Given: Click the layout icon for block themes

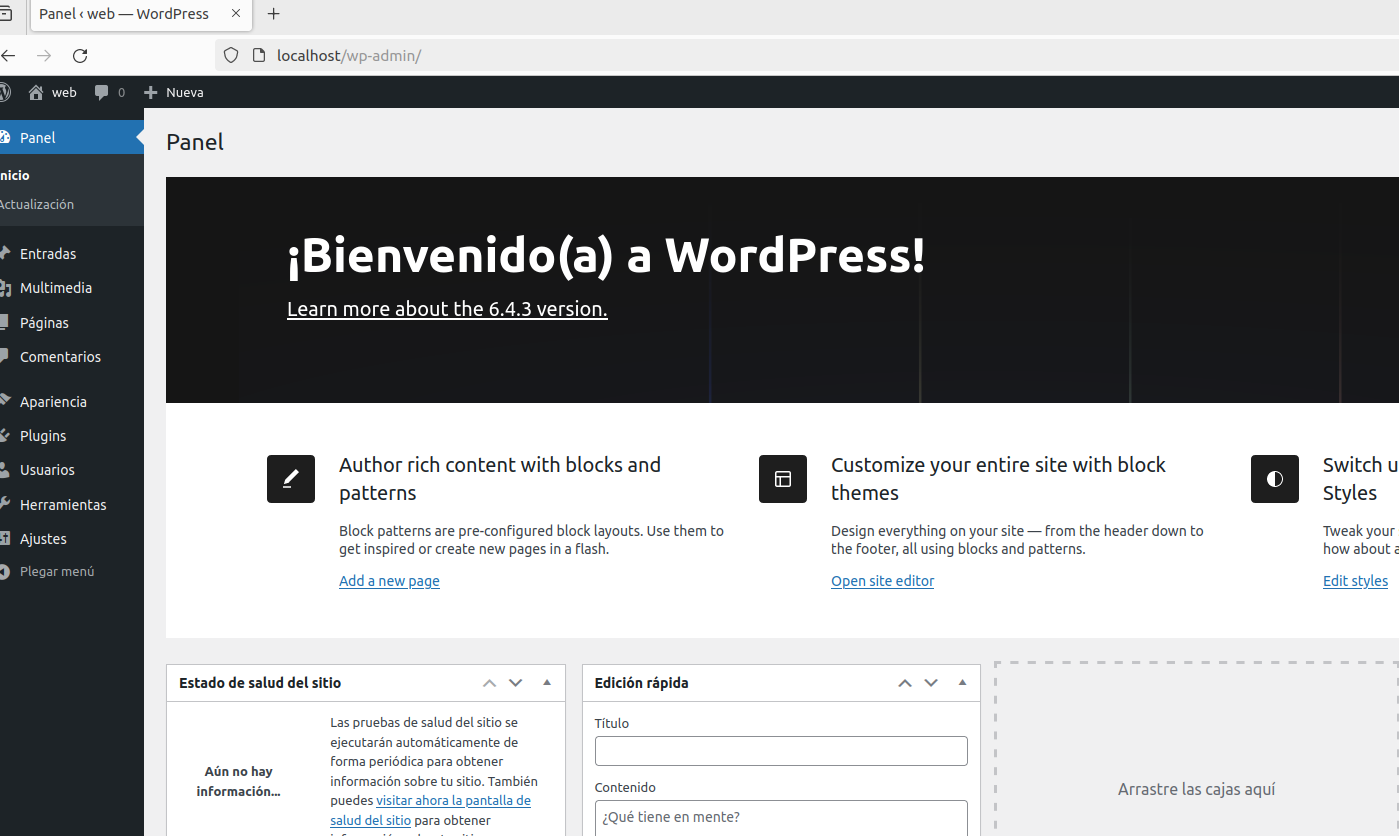Looking at the screenshot, I should (783, 479).
